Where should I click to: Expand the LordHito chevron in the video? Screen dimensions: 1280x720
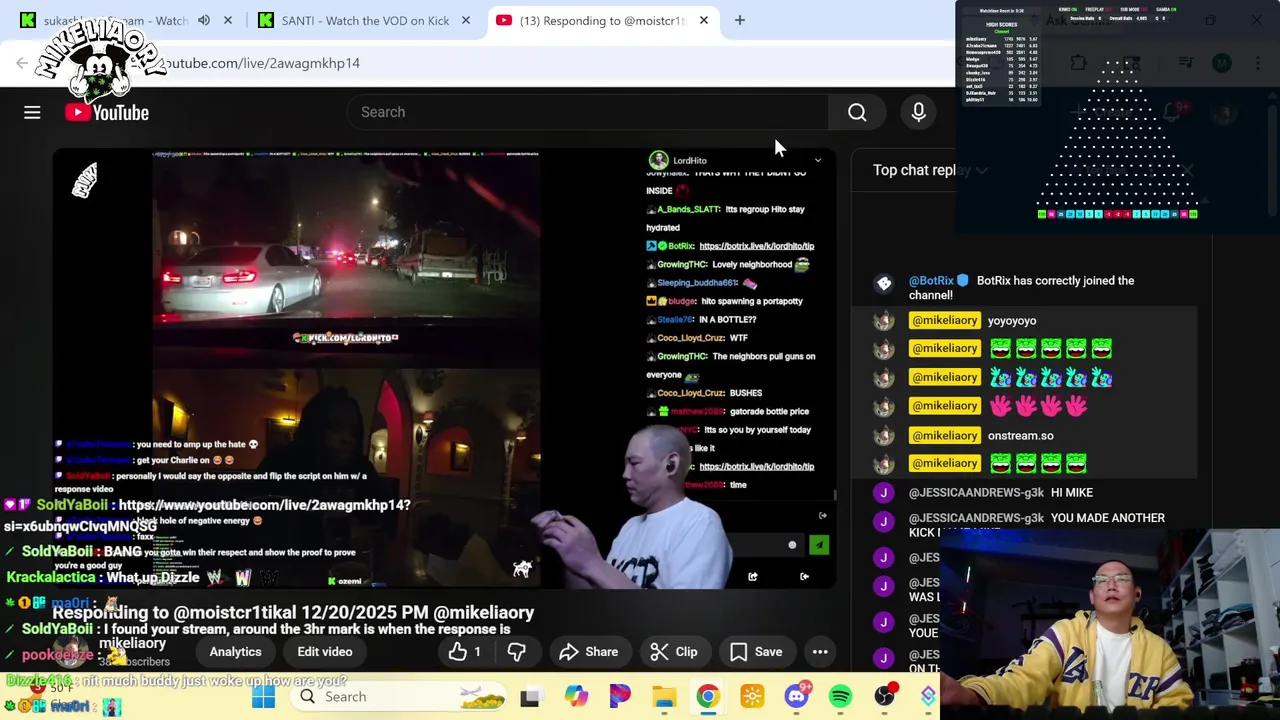coord(818,160)
